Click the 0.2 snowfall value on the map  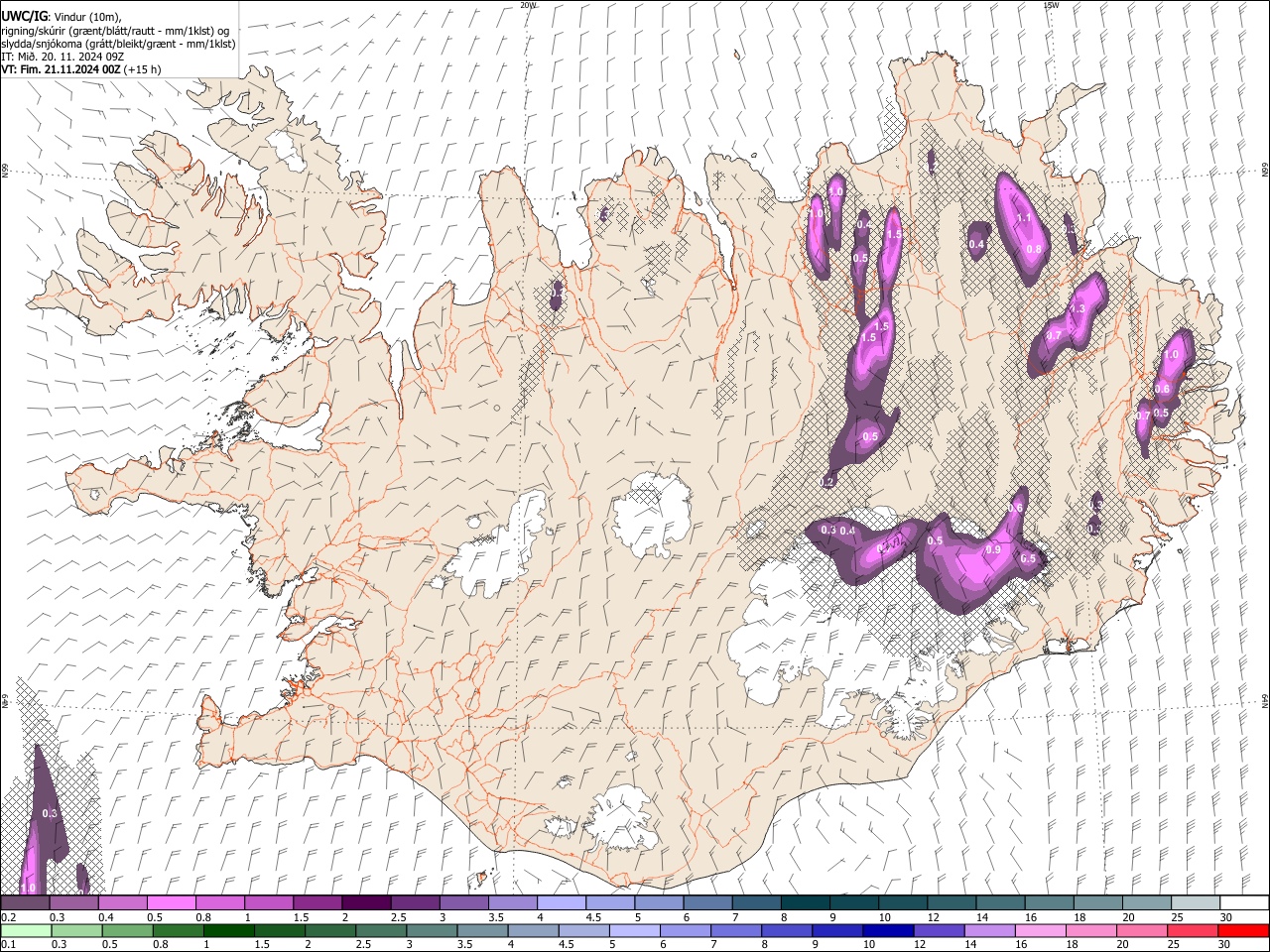pyautogui.click(x=827, y=481)
